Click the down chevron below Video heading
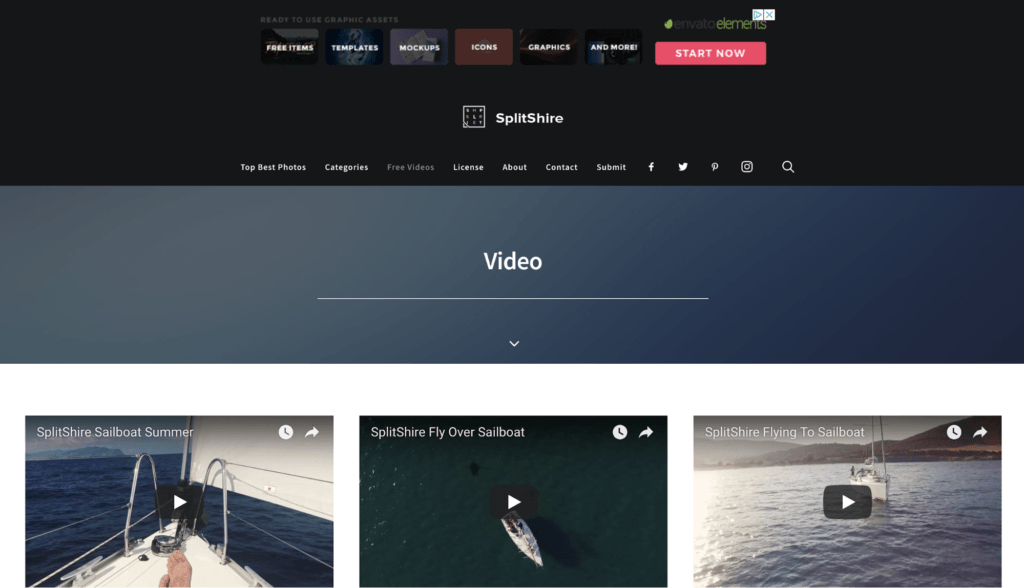 pos(514,343)
